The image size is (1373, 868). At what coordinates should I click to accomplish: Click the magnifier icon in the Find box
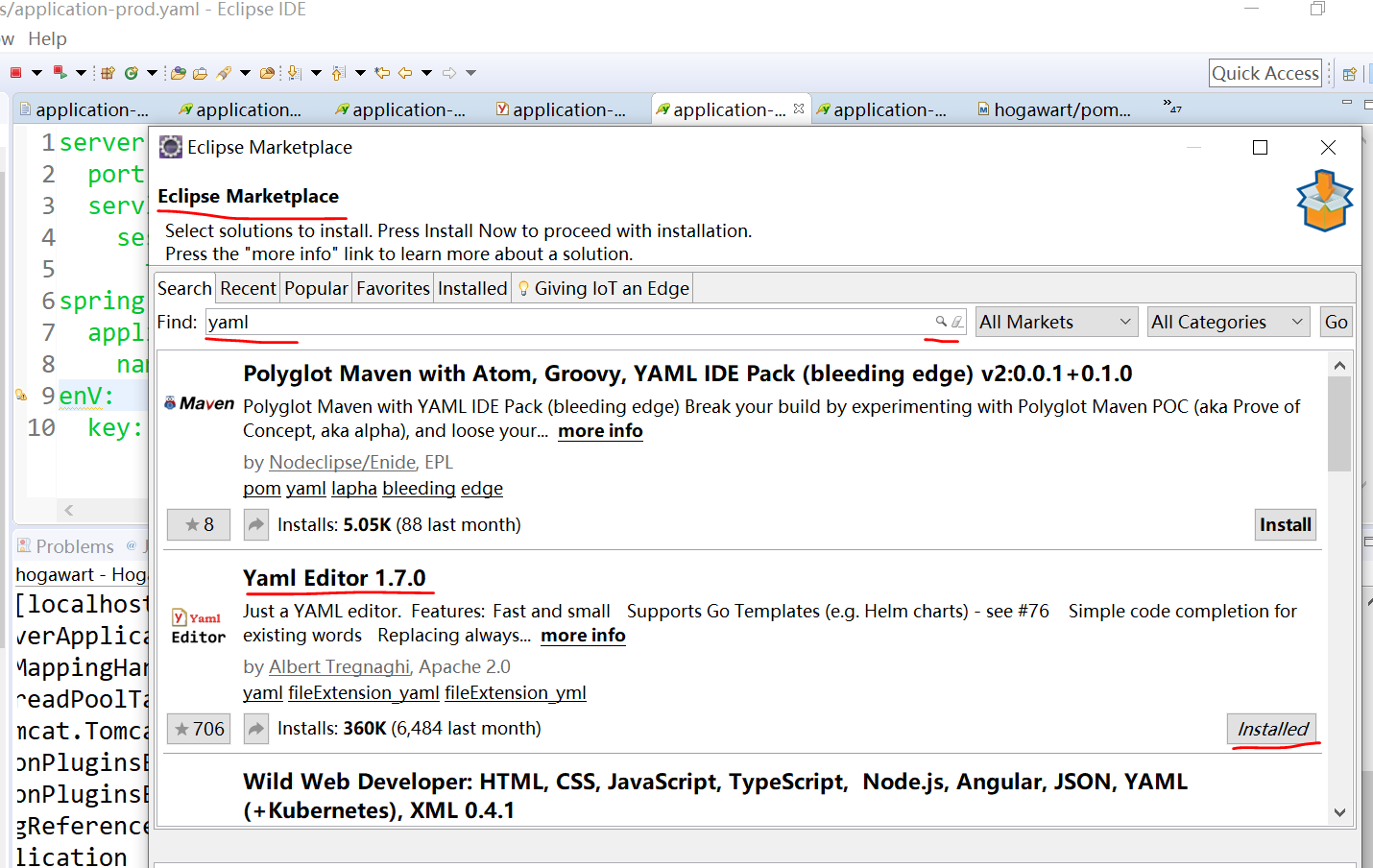tap(942, 322)
